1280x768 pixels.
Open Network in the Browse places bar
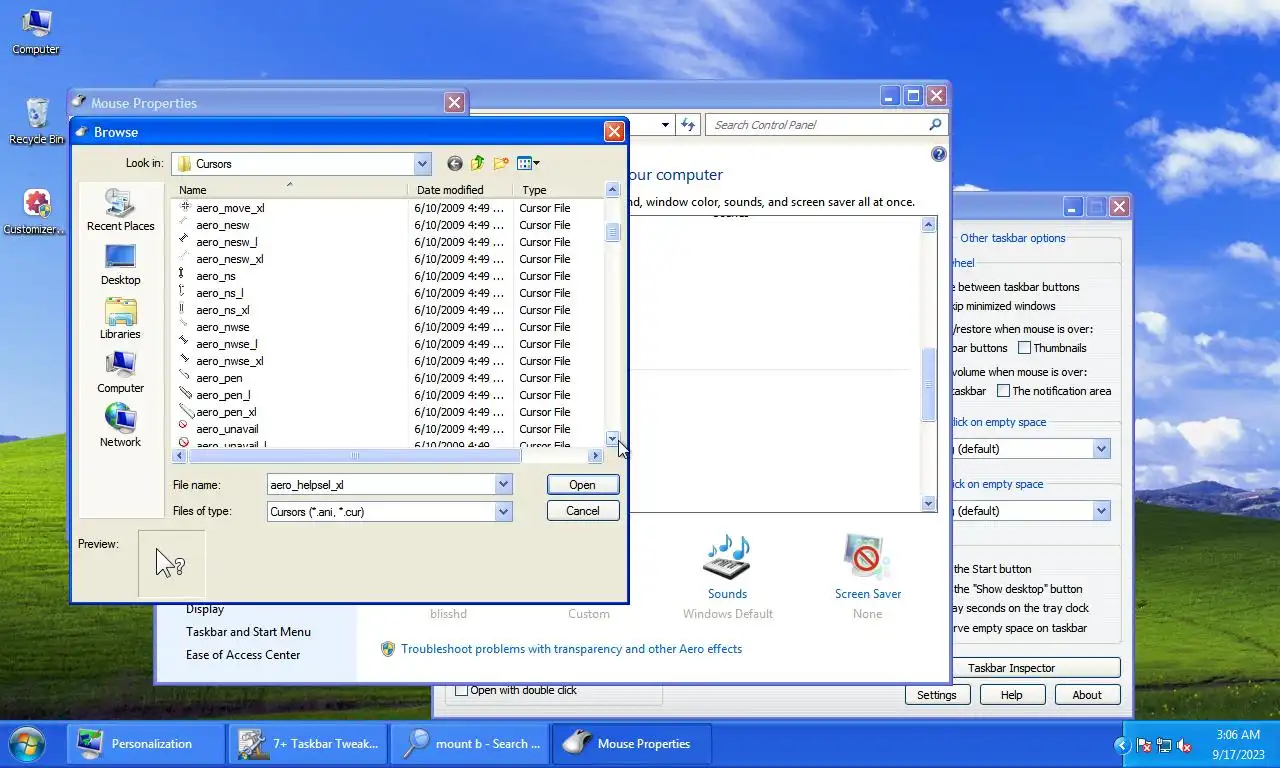click(x=120, y=427)
